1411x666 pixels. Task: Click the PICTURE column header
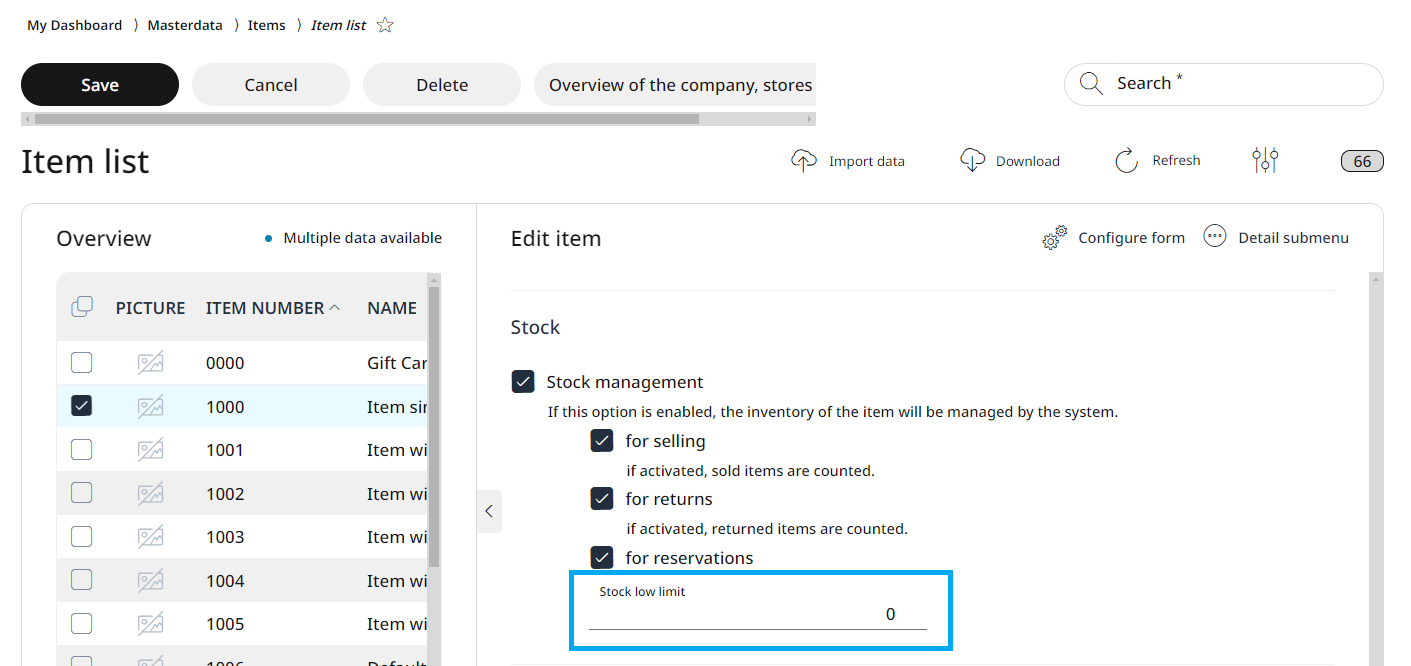click(151, 308)
